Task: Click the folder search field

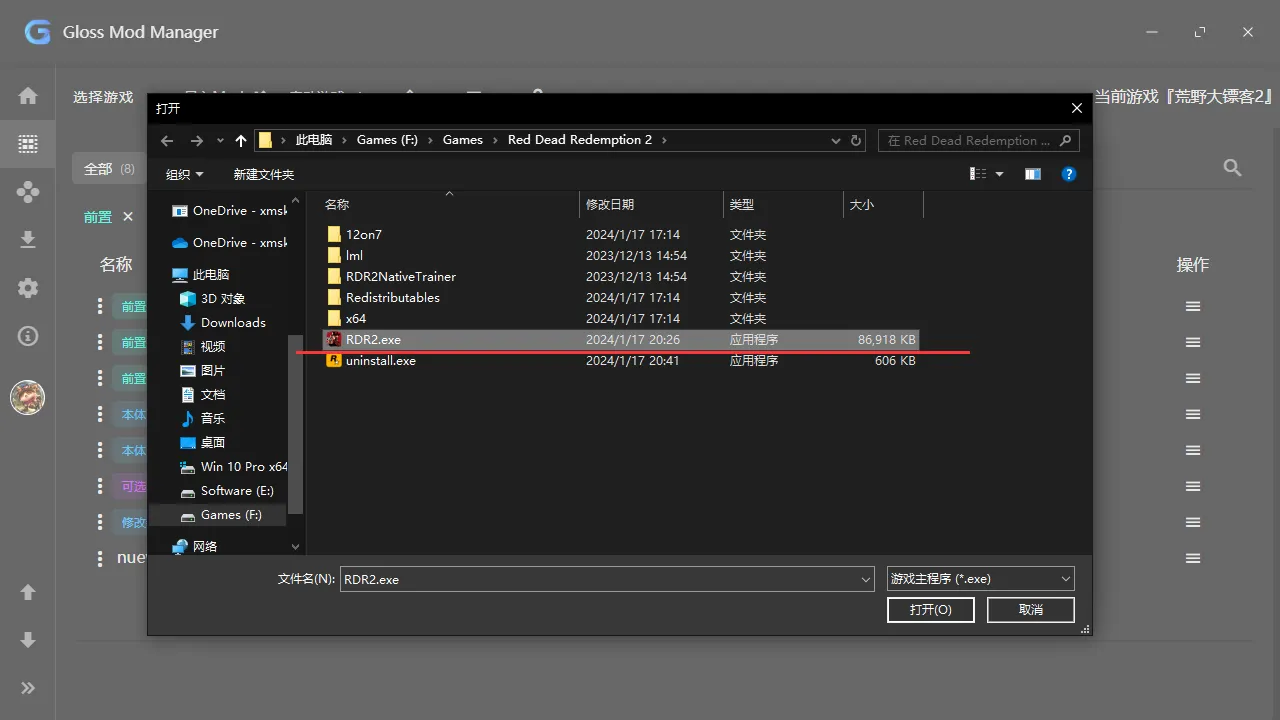Action: 978,141
